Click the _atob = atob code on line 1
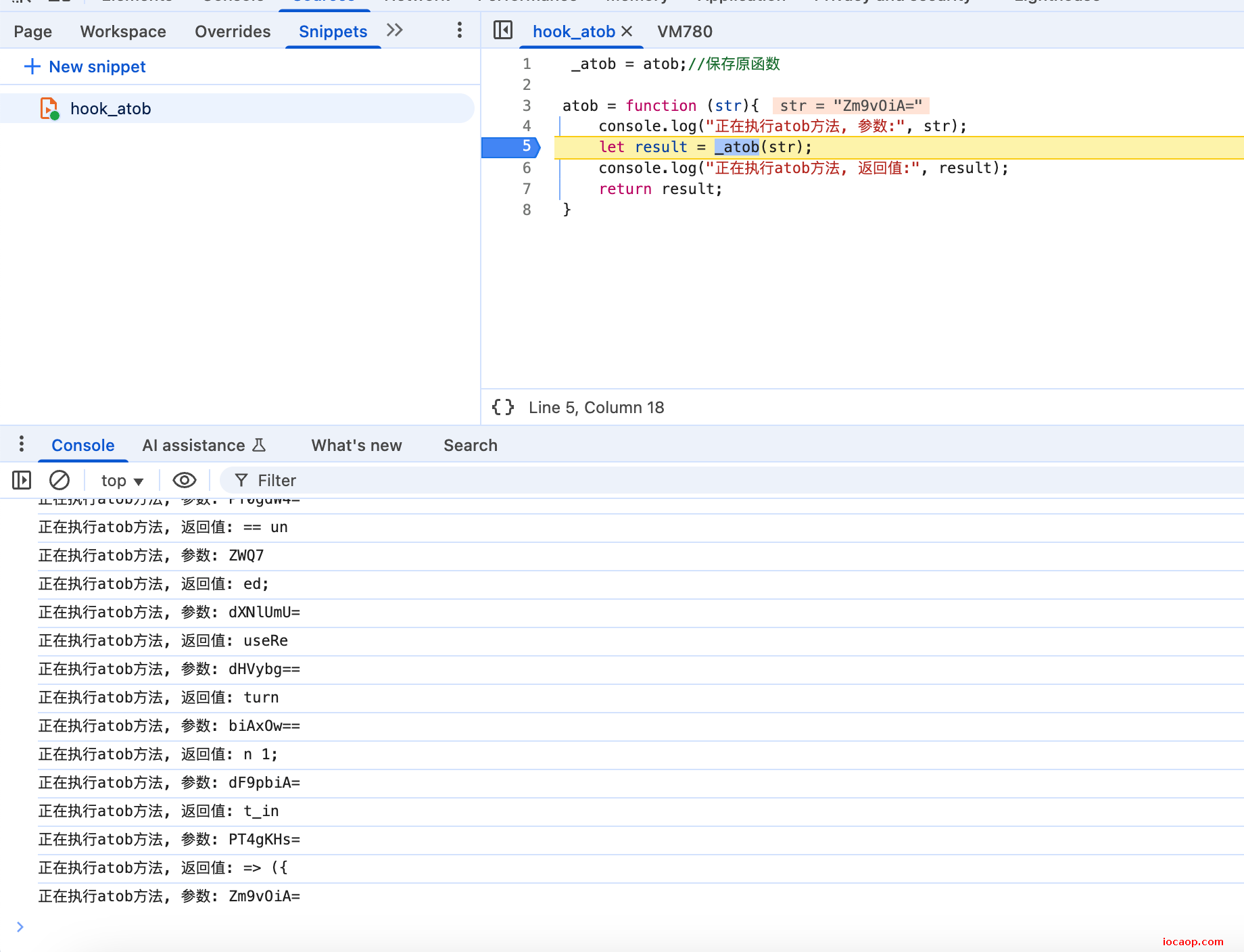Screen dimensions: 1244x952 pos(629,64)
